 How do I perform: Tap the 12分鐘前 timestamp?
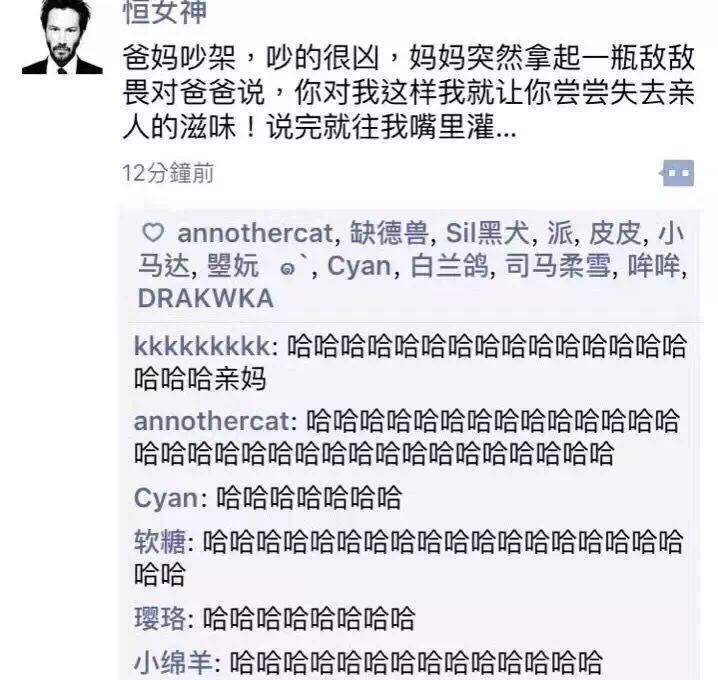168,173
